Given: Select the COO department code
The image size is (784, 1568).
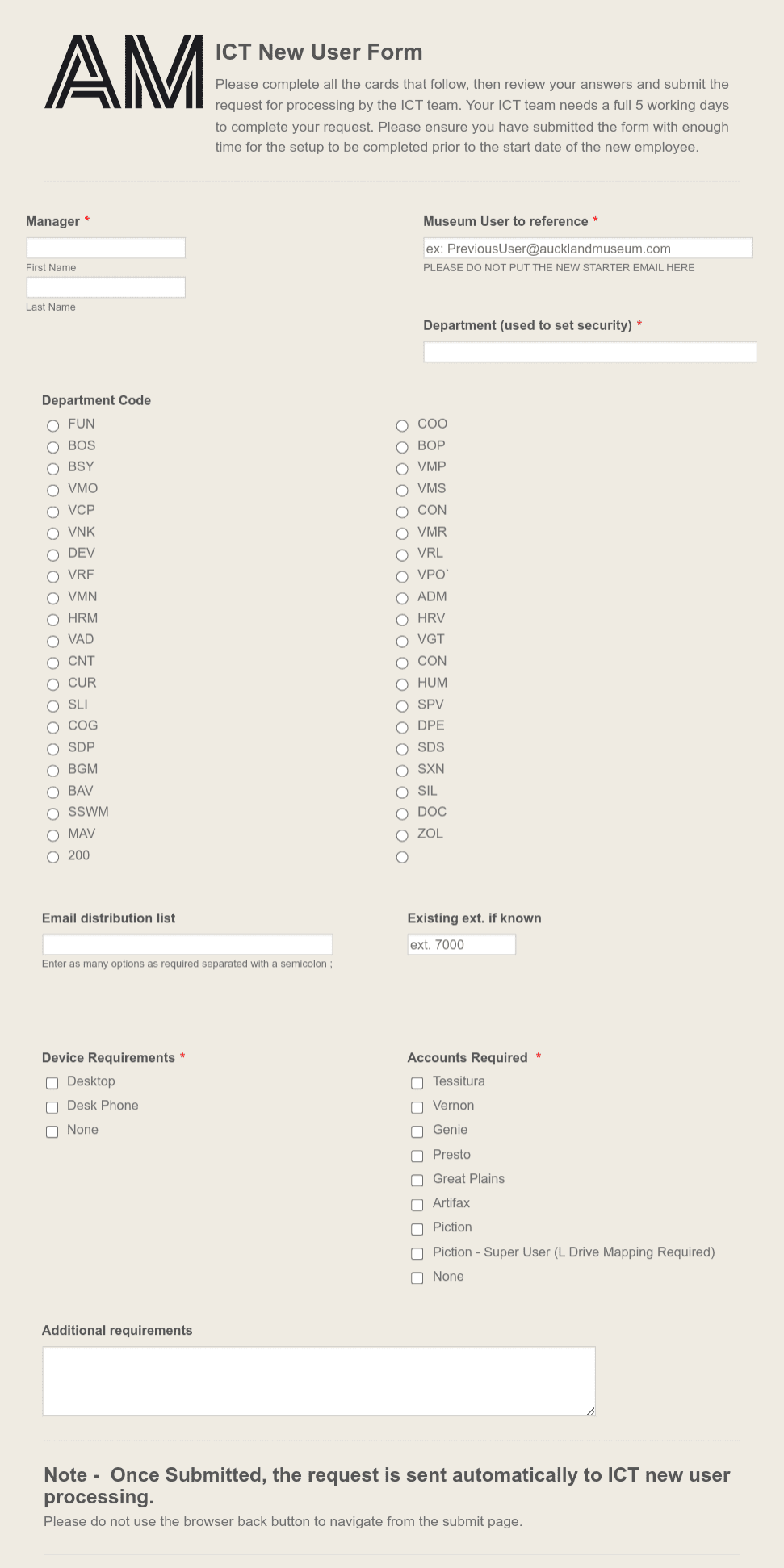Looking at the screenshot, I should [x=402, y=425].
